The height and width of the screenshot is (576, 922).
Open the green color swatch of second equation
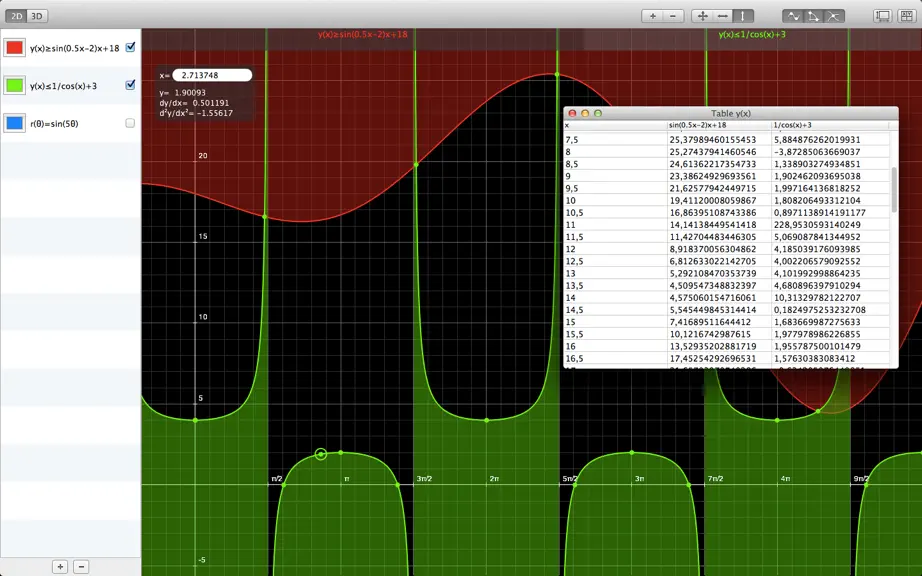pyautogui.click(x=15, y=85)
